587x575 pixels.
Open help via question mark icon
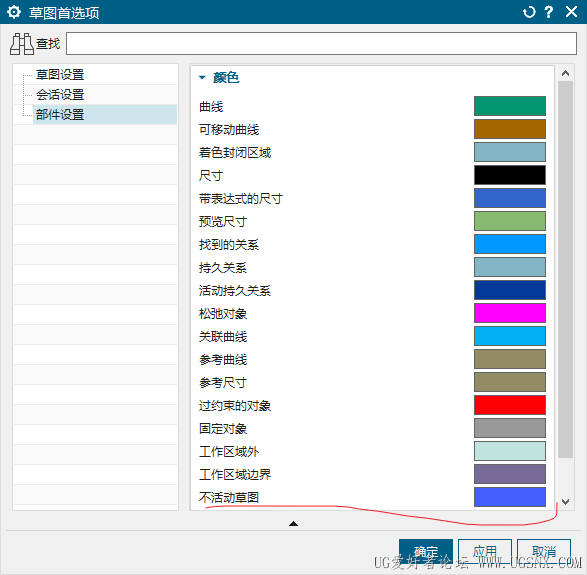tap(548, 12)
